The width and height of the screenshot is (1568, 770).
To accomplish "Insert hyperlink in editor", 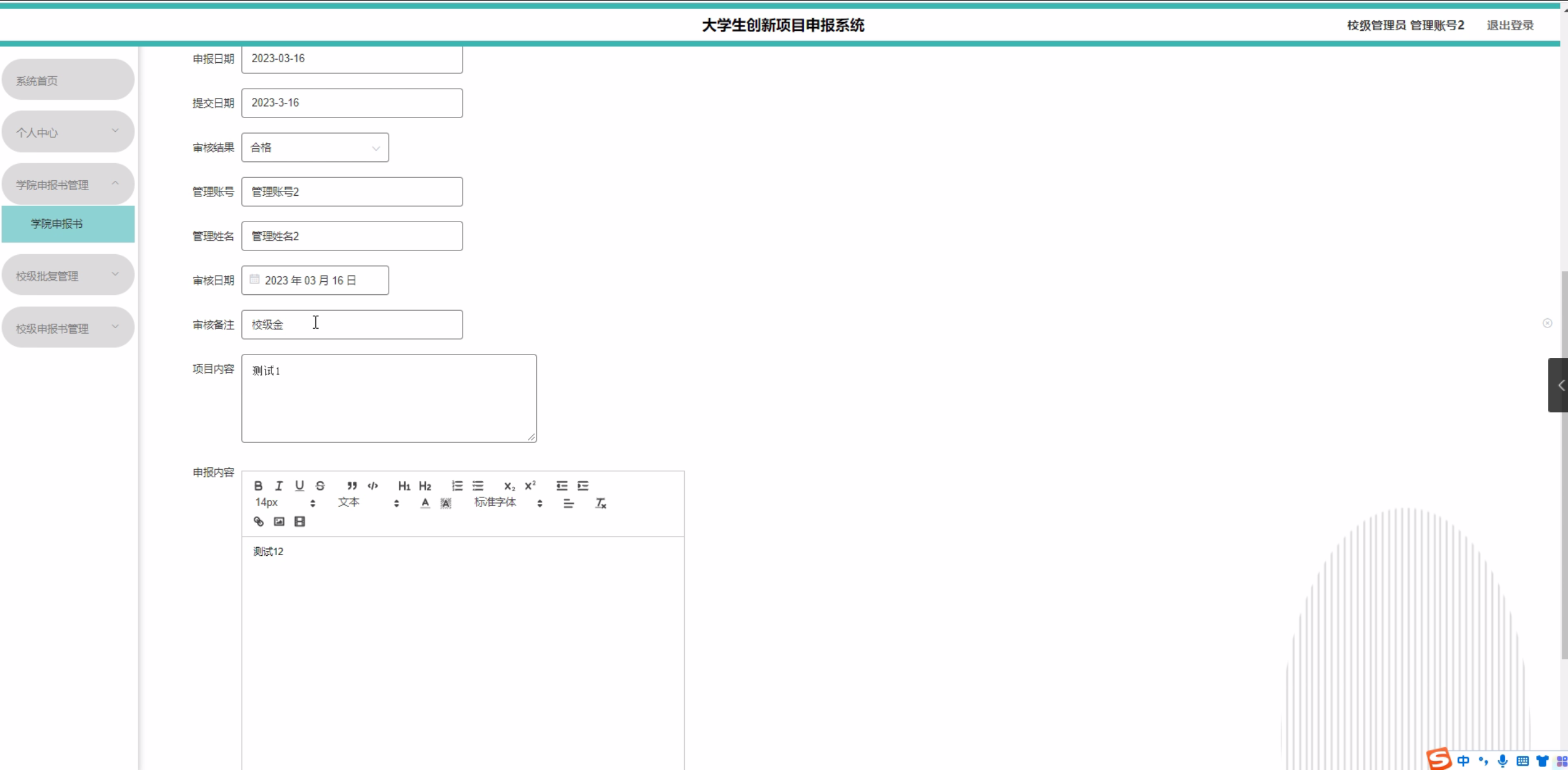I will tap(259, 521).
